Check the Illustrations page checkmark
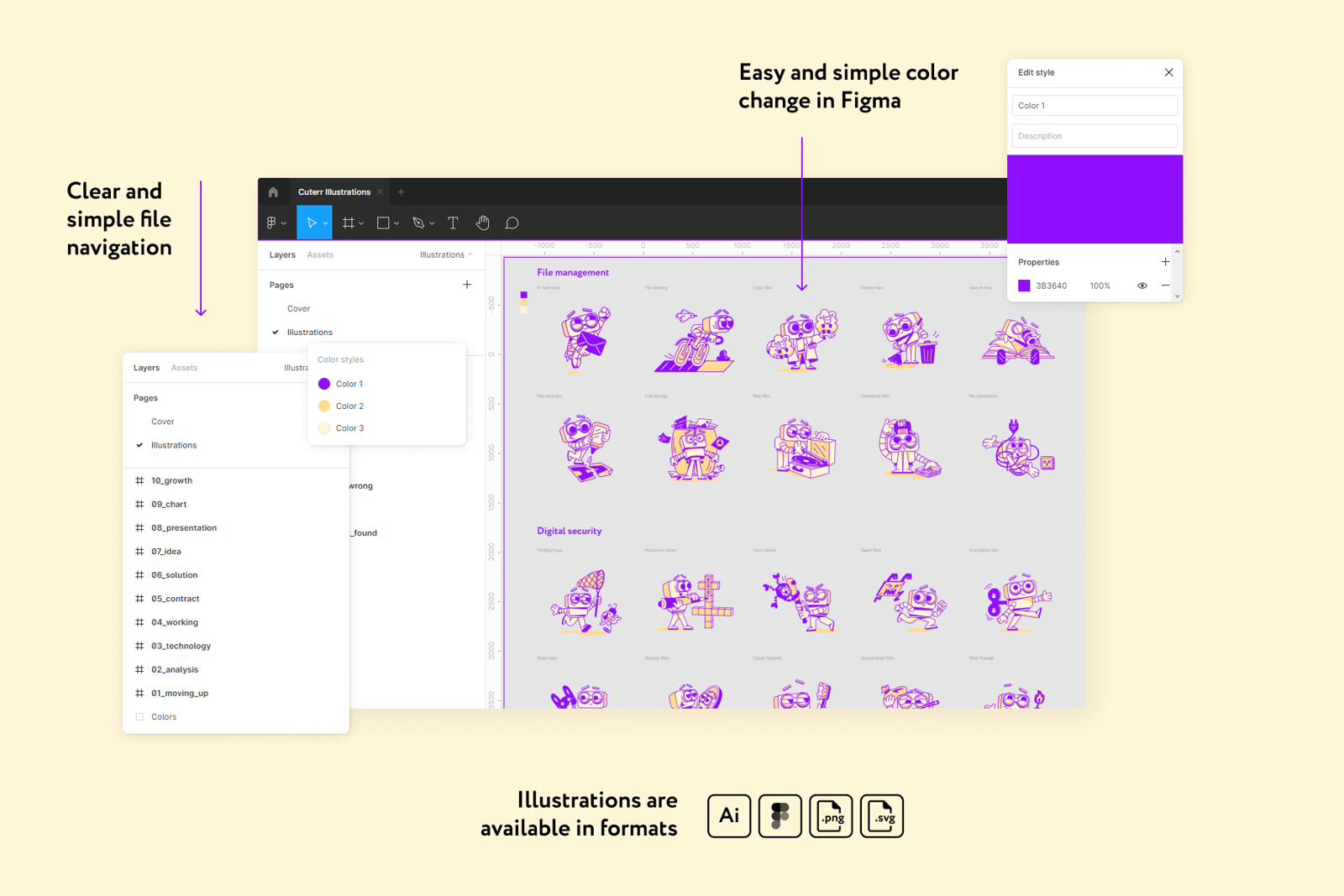 275,332
